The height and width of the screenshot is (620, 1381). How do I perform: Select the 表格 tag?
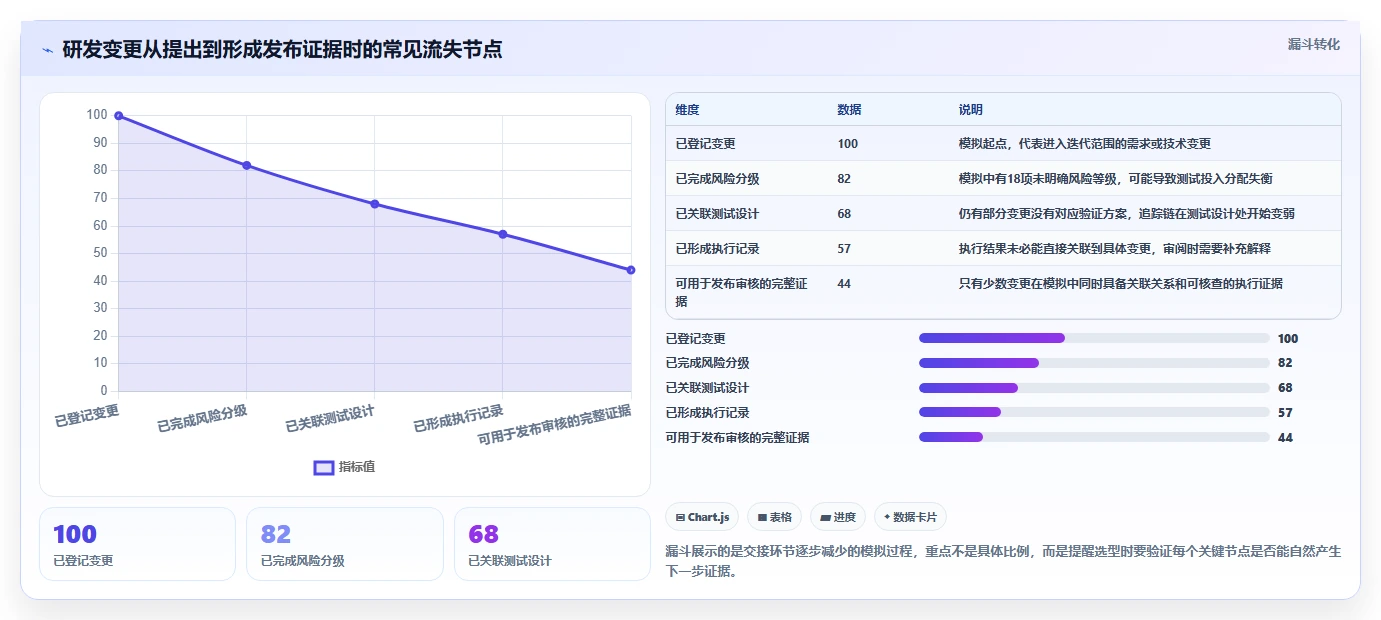[x=774, y=517]
